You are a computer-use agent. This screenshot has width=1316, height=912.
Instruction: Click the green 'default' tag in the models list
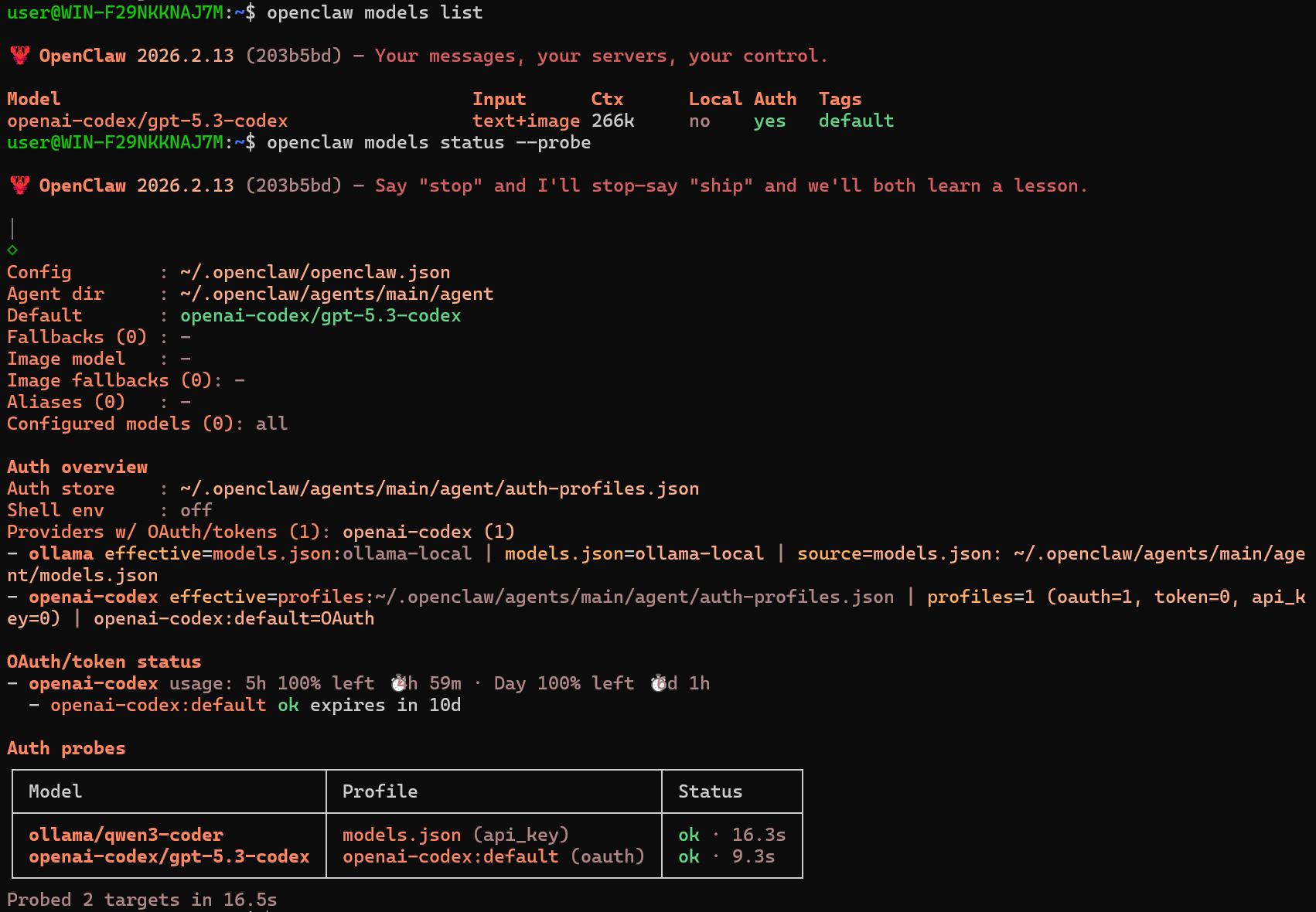pyautogui.click(x=856, y=121)
